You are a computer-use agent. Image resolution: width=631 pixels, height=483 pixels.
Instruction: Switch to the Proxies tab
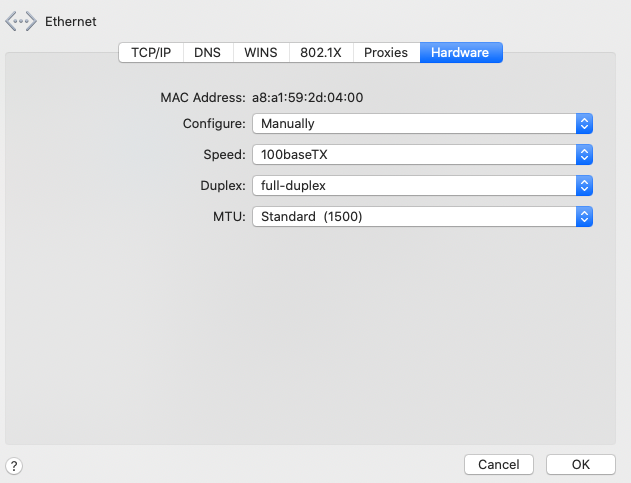386,53
